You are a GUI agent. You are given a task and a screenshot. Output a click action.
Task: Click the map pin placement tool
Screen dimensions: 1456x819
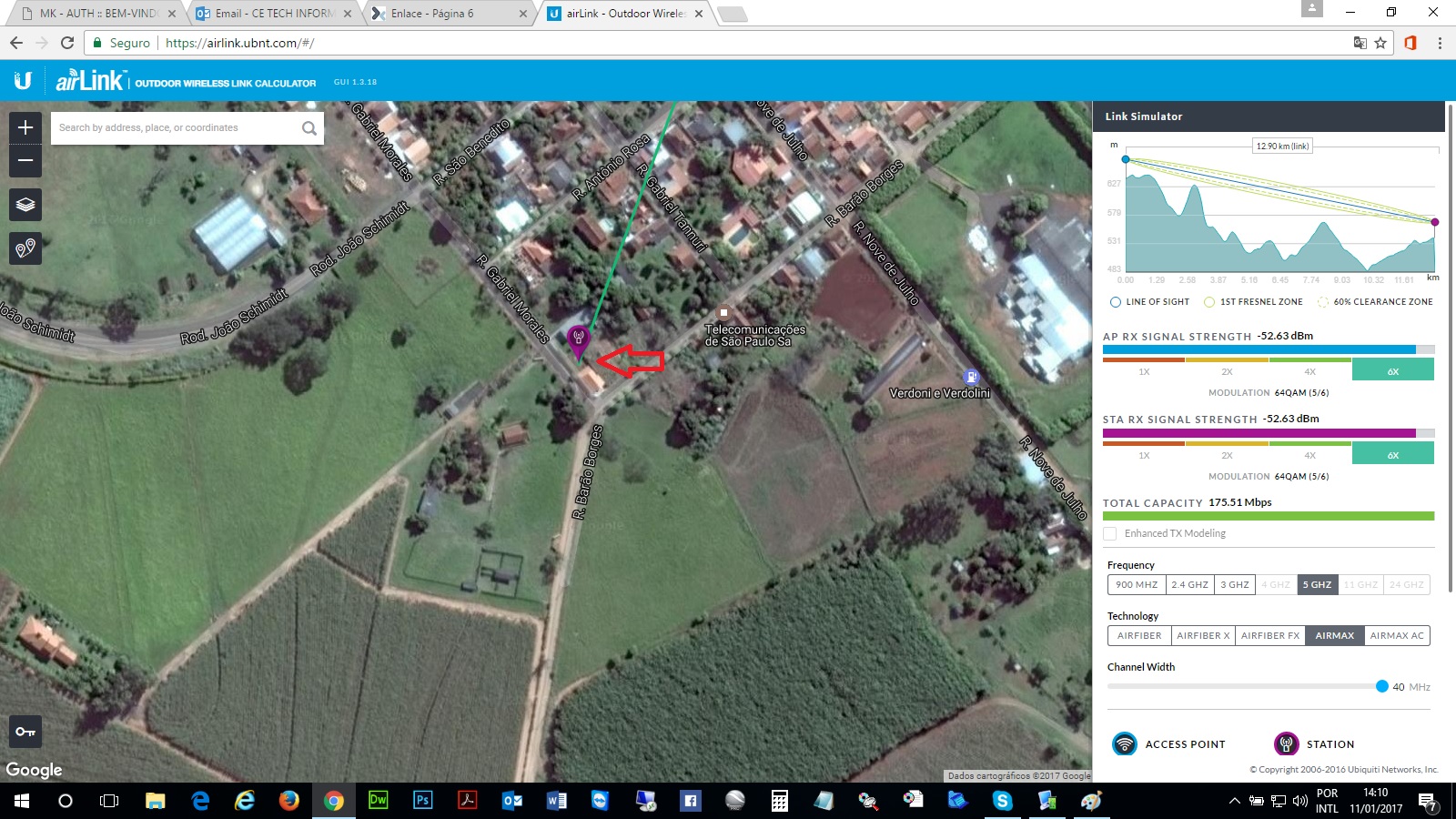[x=25, y=248]
